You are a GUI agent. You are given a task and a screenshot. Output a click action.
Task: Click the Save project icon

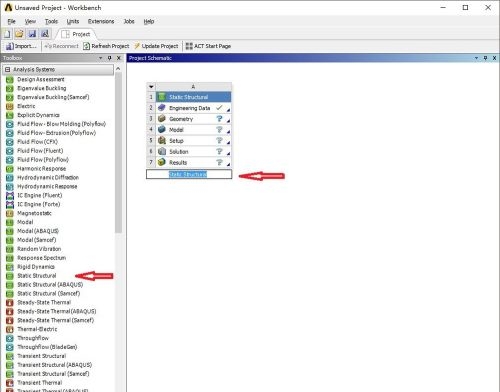pos(32,34)
